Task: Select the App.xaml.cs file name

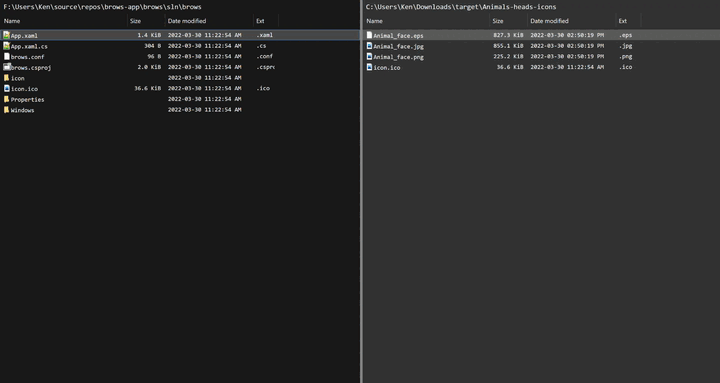Action: coord(29,46)
